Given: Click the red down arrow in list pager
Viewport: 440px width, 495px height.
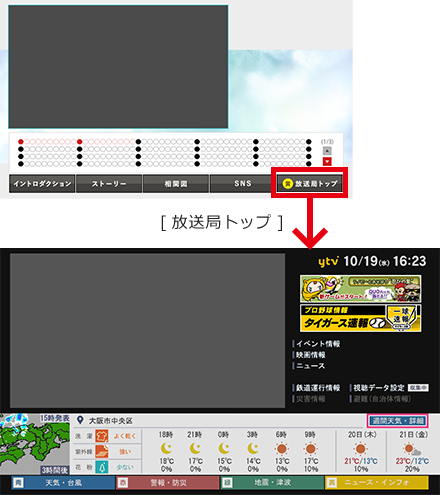Looking at the screenshot, I should [x=327, y=161].
